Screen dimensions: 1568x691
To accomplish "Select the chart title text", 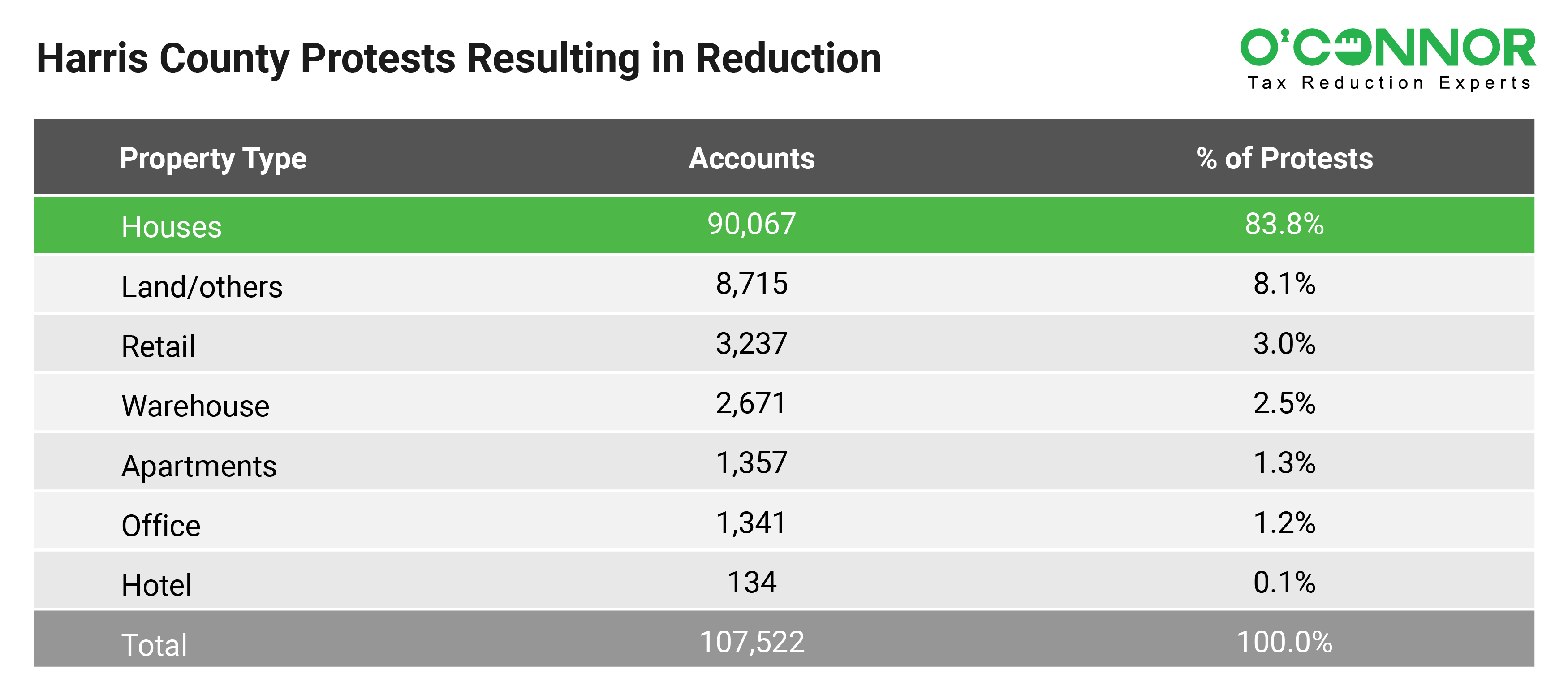I will pyautogui.click(x=458, y=58).
